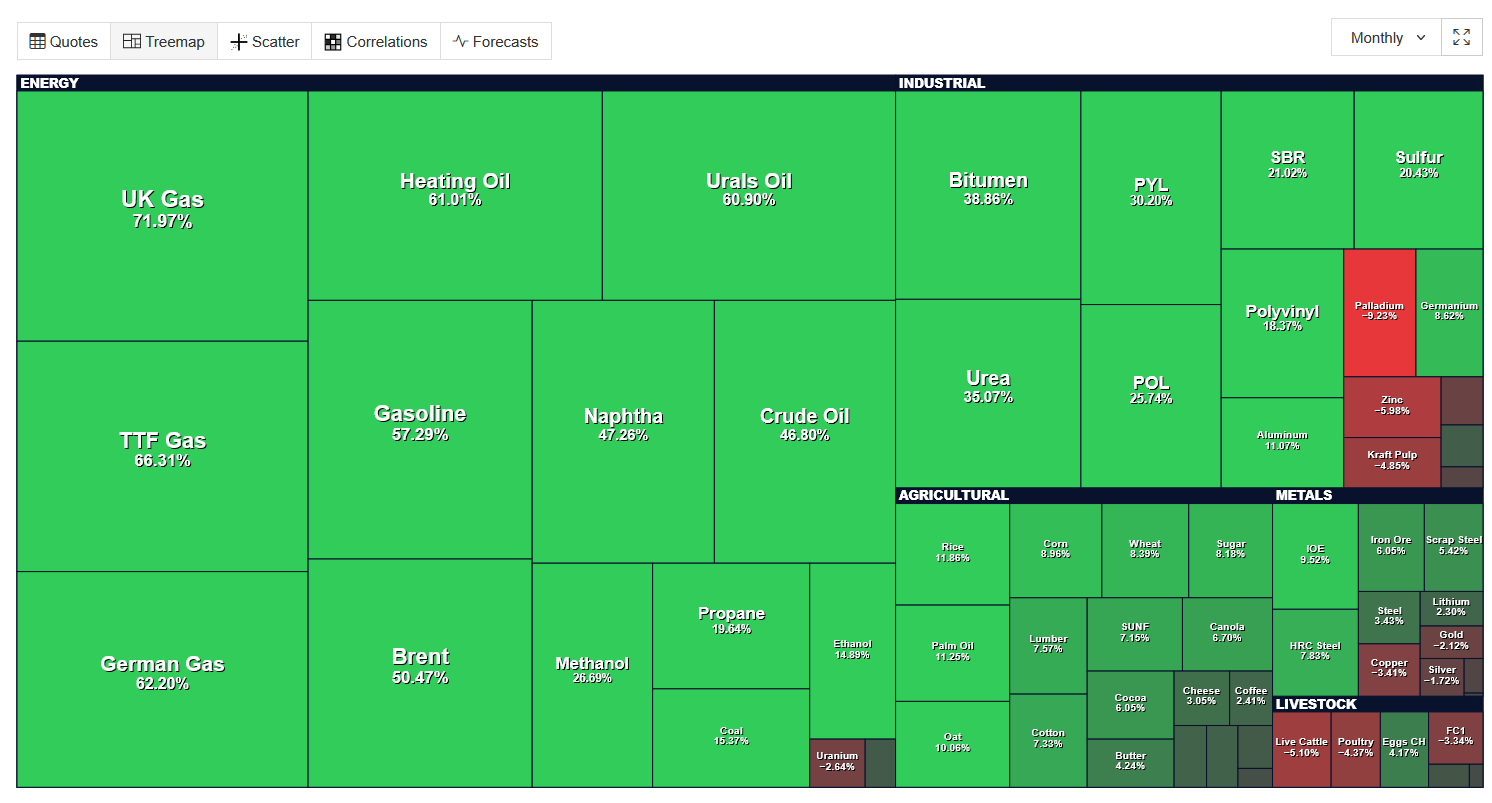
Task: Select the Urea tile
Action: point(988,393)
